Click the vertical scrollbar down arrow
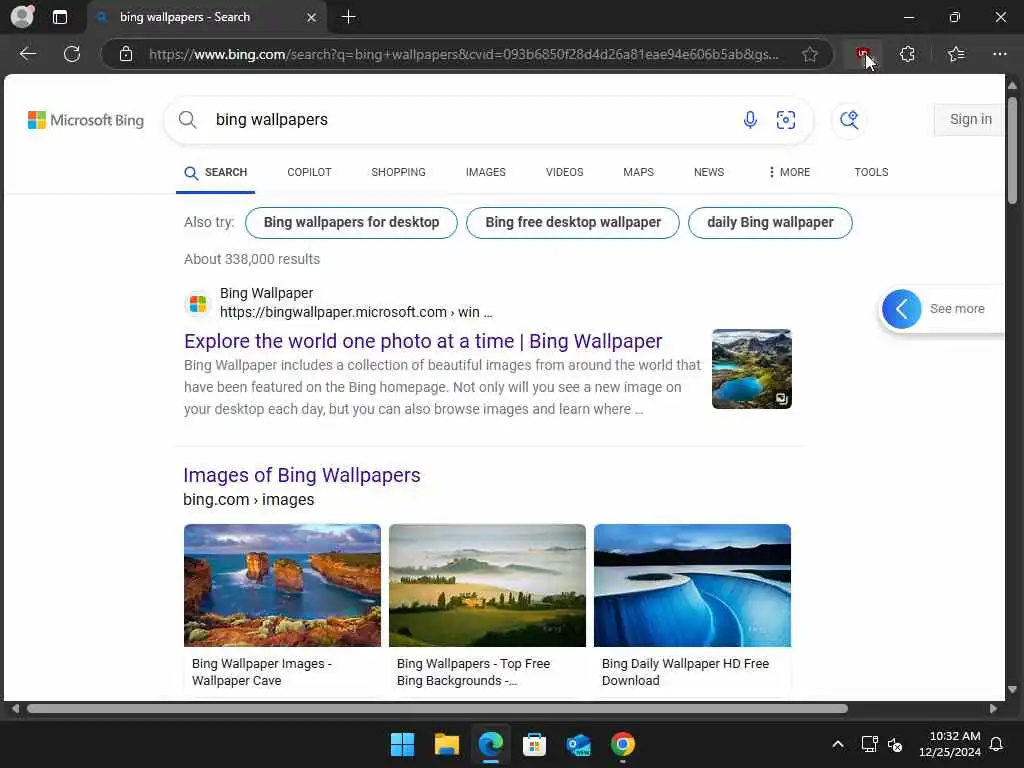Viewport: 1024px width, 768px height. coord(1012,689)
